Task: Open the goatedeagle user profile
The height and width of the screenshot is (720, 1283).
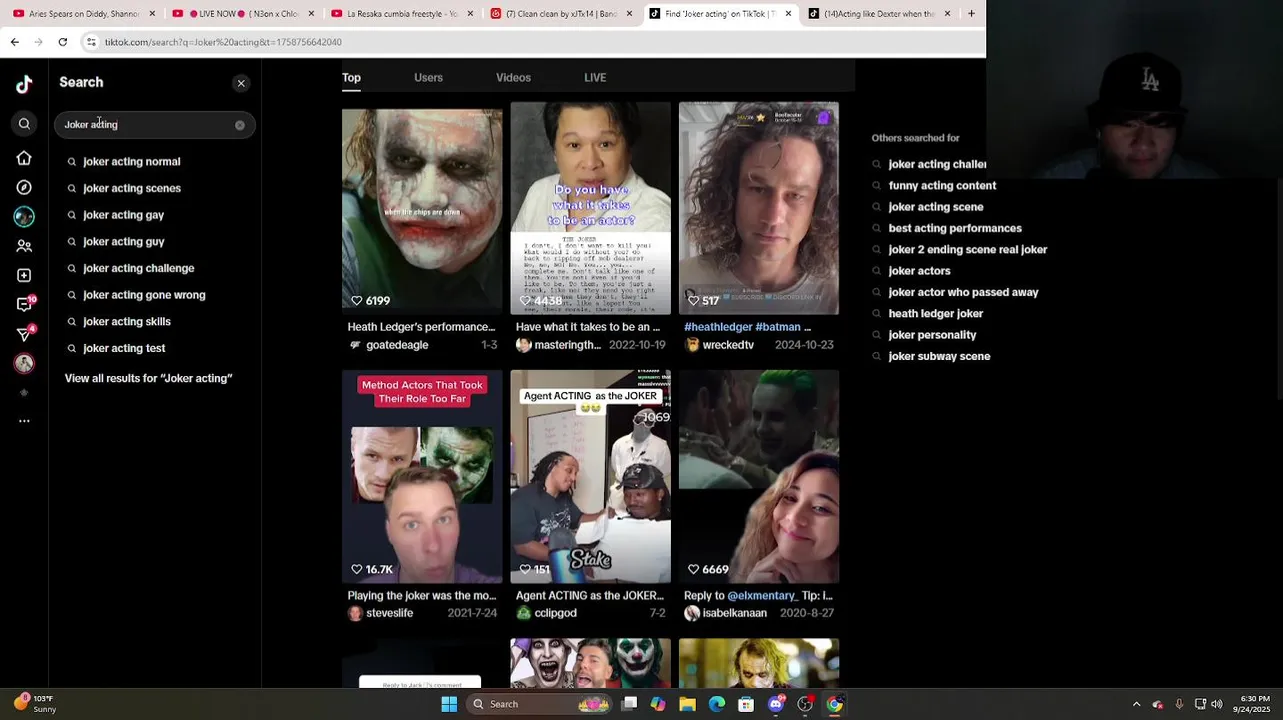Action: tap(388, 345)
